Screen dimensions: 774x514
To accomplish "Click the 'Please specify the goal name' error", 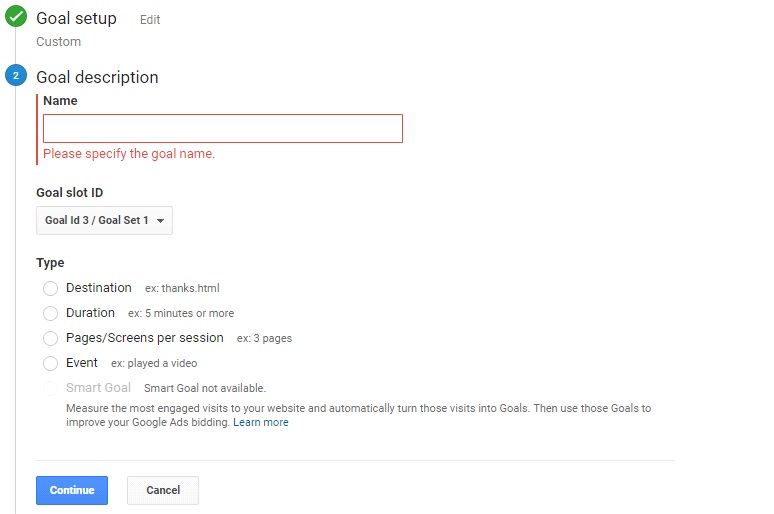I will pyautogui.click(x=129, y=154).
